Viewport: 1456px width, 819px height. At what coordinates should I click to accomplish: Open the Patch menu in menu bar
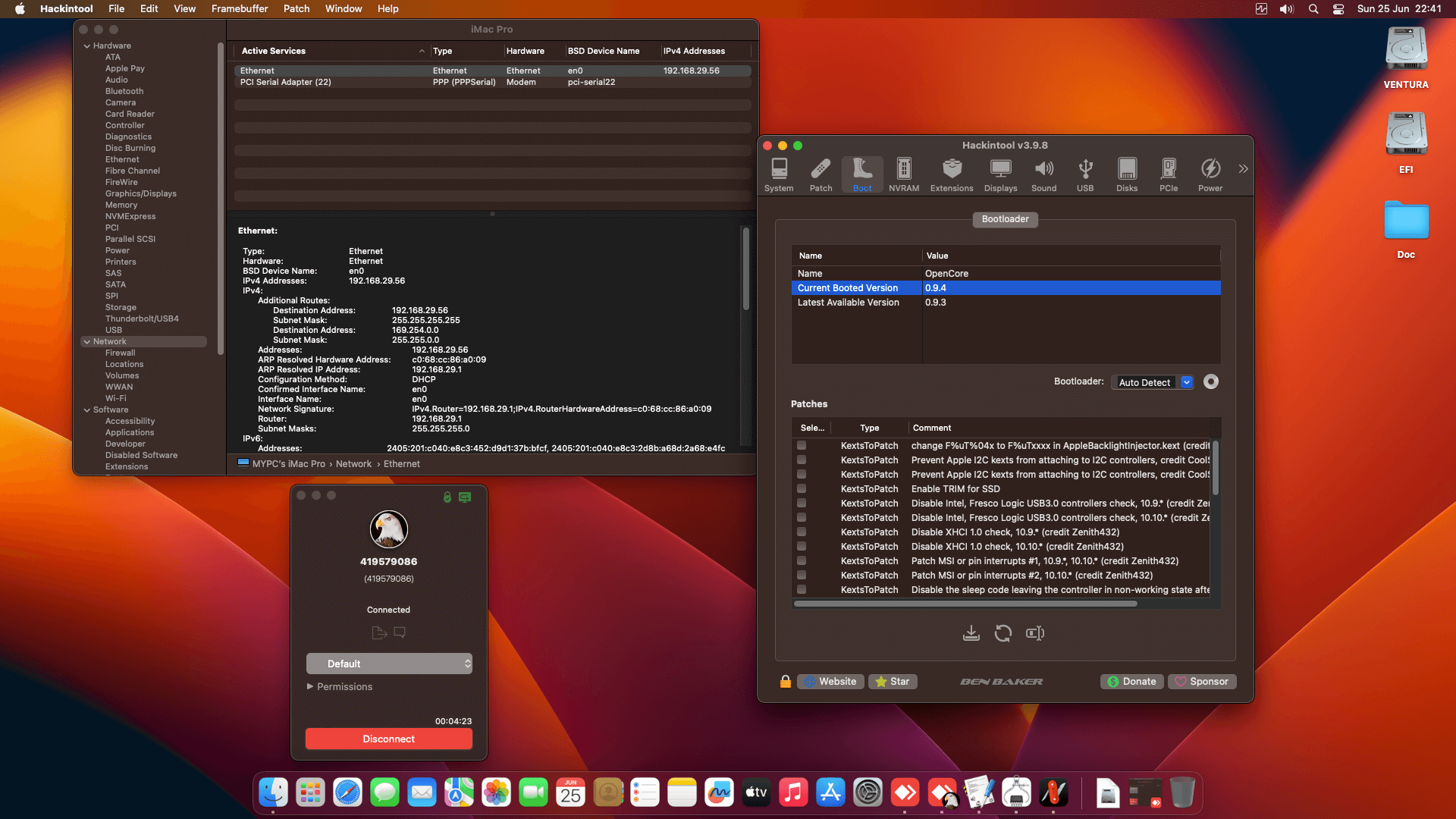(297, 9)
